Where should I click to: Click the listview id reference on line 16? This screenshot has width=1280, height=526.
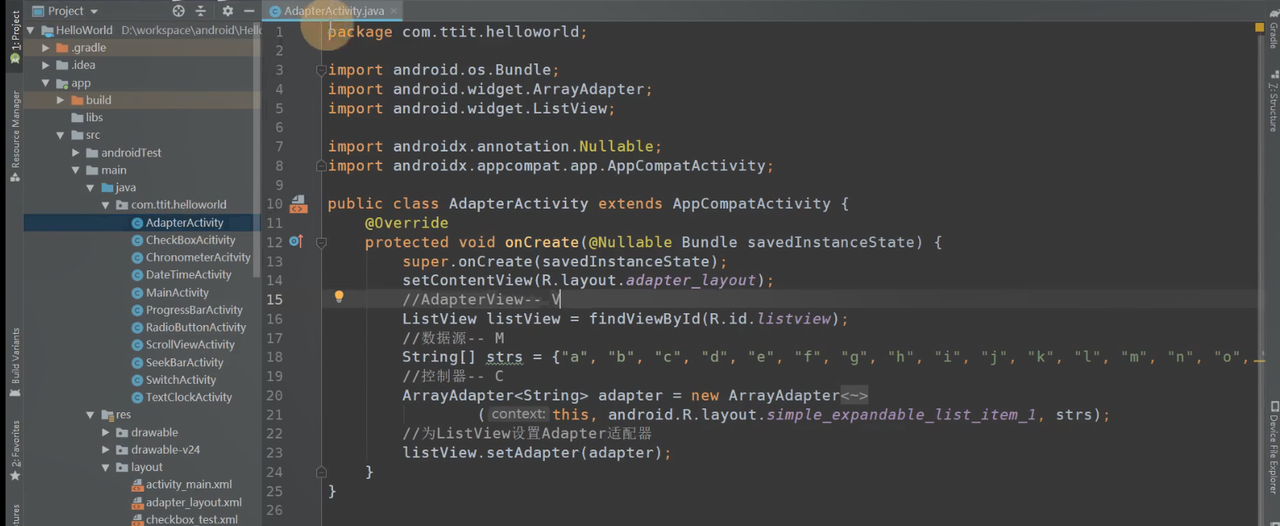click(x=794, y=319)
